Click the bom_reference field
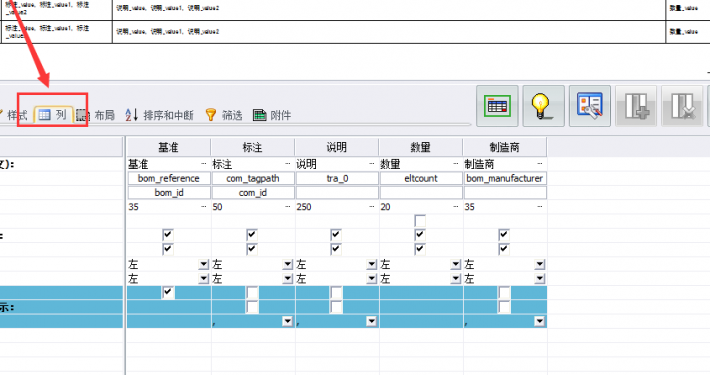This screenshot has width=710, height=375. coord(169,178)
